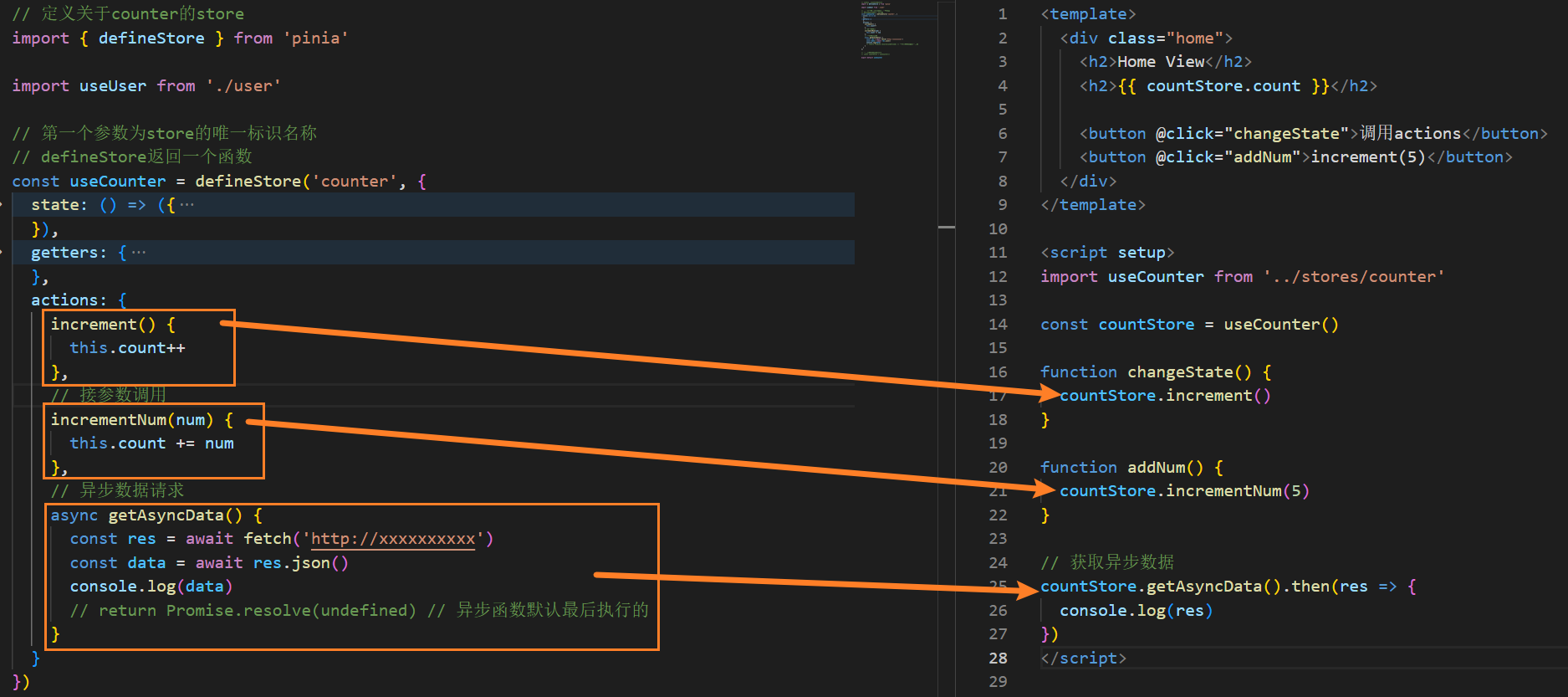Screen dimensions: 1568x697
Task: Click the comment '// 异步数据请求'
Action: (x=117, y=490)
